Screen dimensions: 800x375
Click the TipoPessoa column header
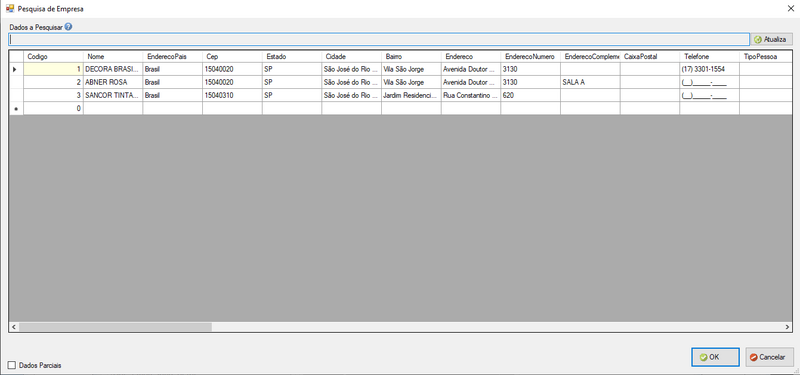click(x=765, y=57)
